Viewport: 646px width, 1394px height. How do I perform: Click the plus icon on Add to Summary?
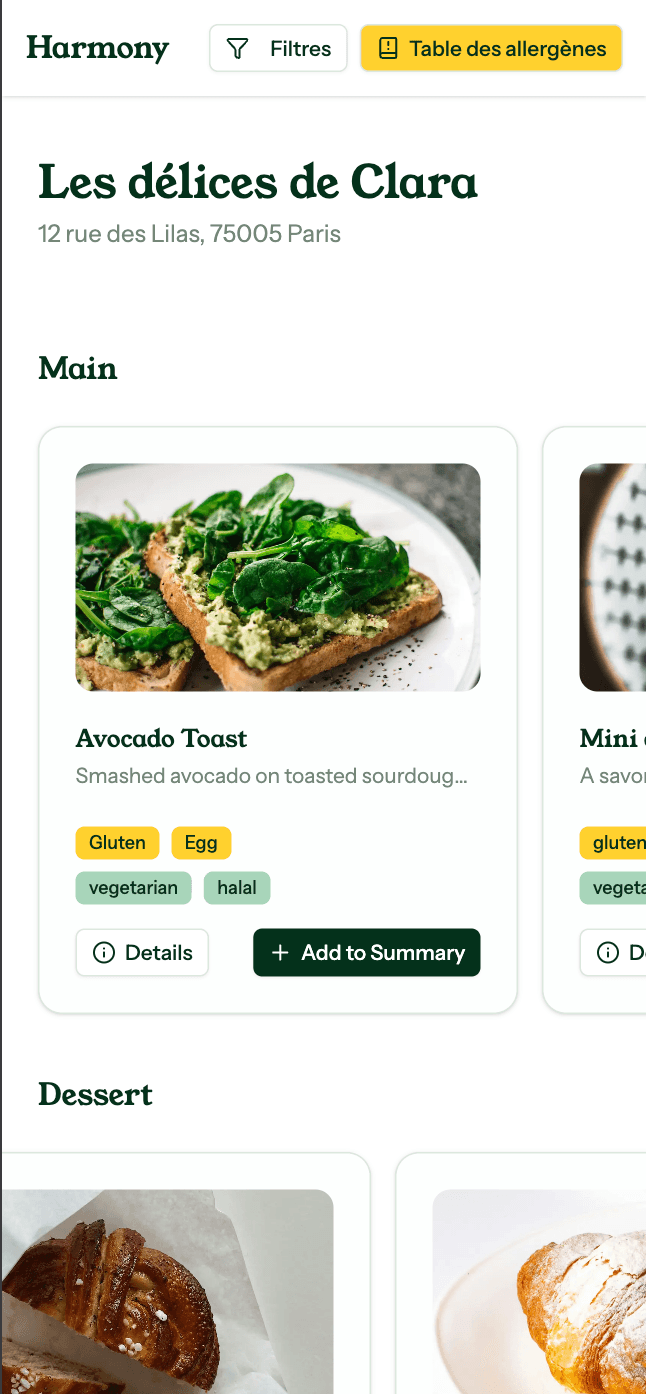pyautogui.click(x=280, y=953)
